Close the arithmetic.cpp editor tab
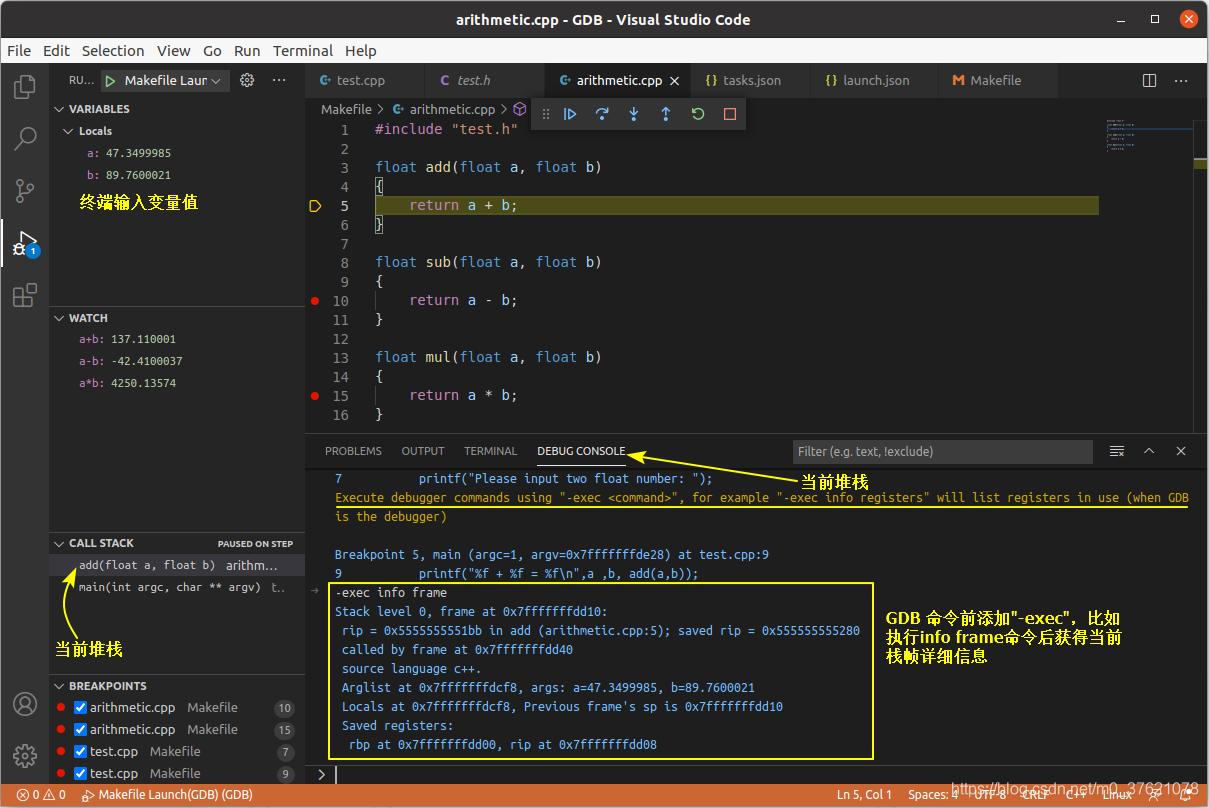This screenshot has width=1209, height=808. pyautogui.click(x=674, y=81)
